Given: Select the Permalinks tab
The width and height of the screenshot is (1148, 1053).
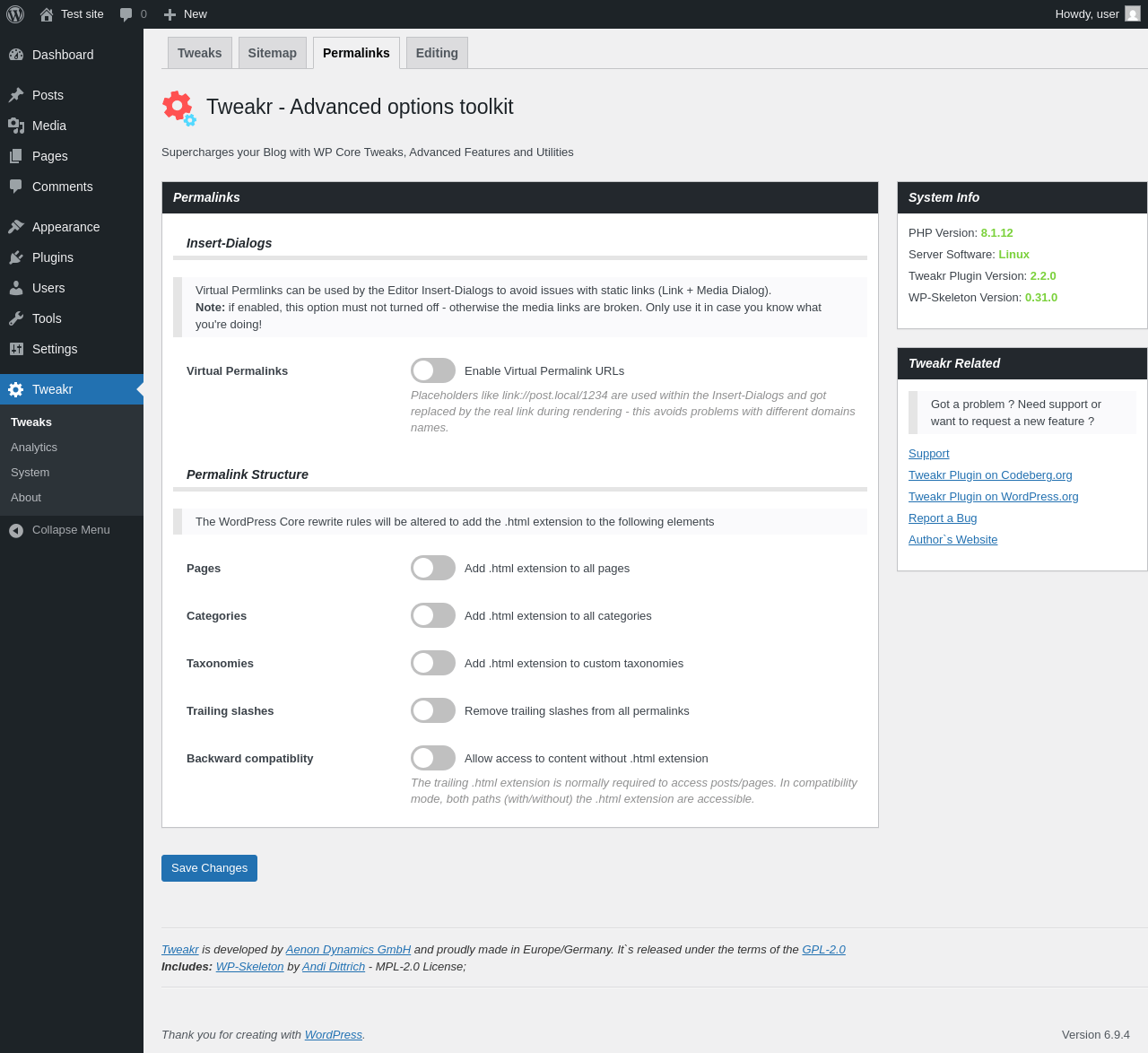Looking at the screenshot, I should click(356, 53).
